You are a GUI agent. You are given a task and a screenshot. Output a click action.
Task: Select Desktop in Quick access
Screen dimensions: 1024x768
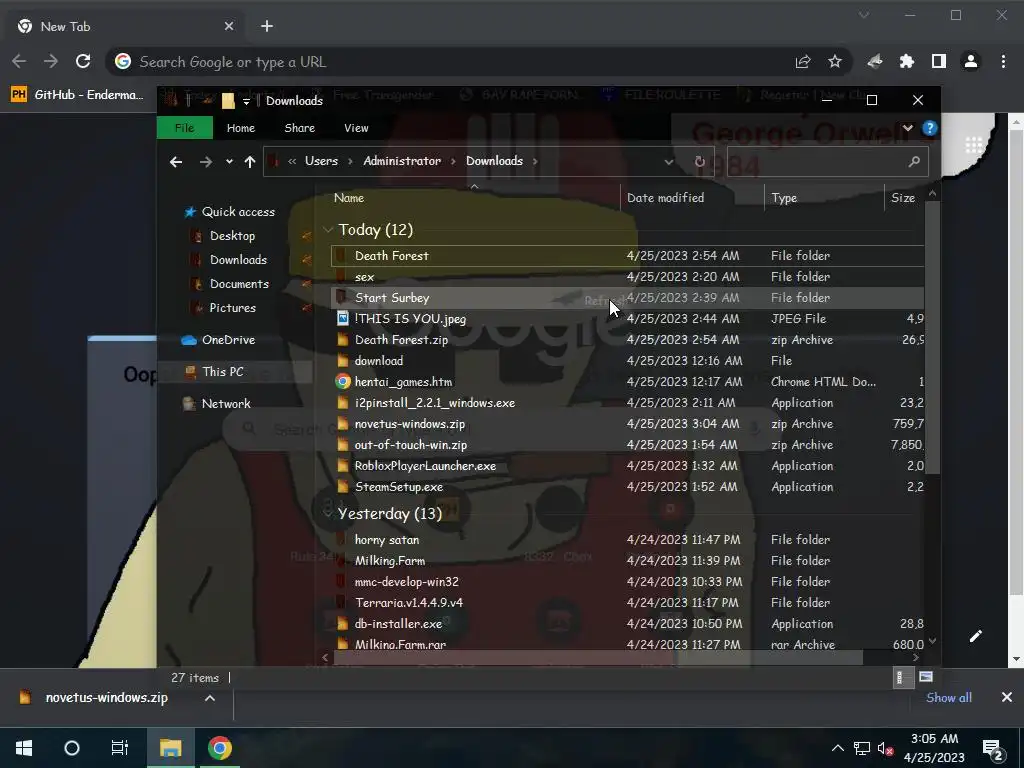point(232,236)
